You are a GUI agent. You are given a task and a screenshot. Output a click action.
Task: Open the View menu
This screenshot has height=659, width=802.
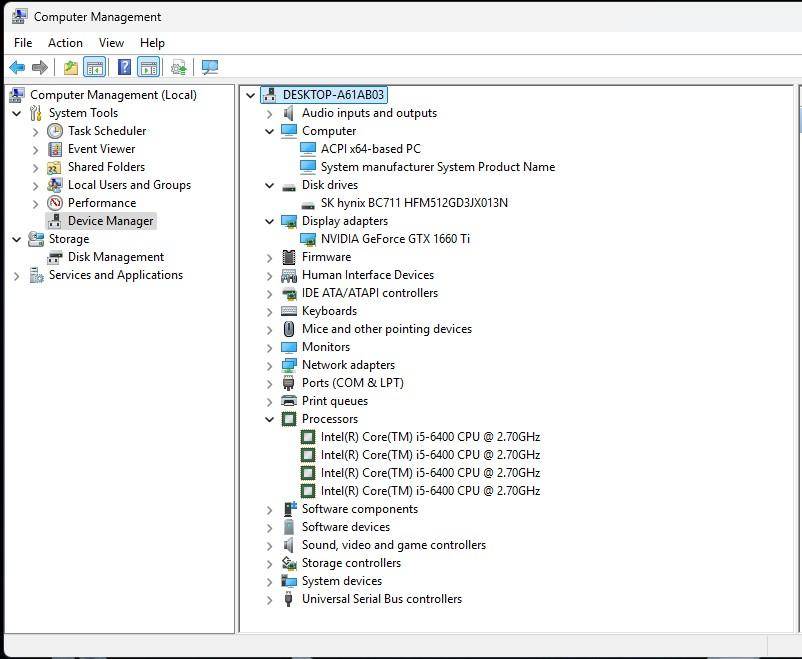111,43
